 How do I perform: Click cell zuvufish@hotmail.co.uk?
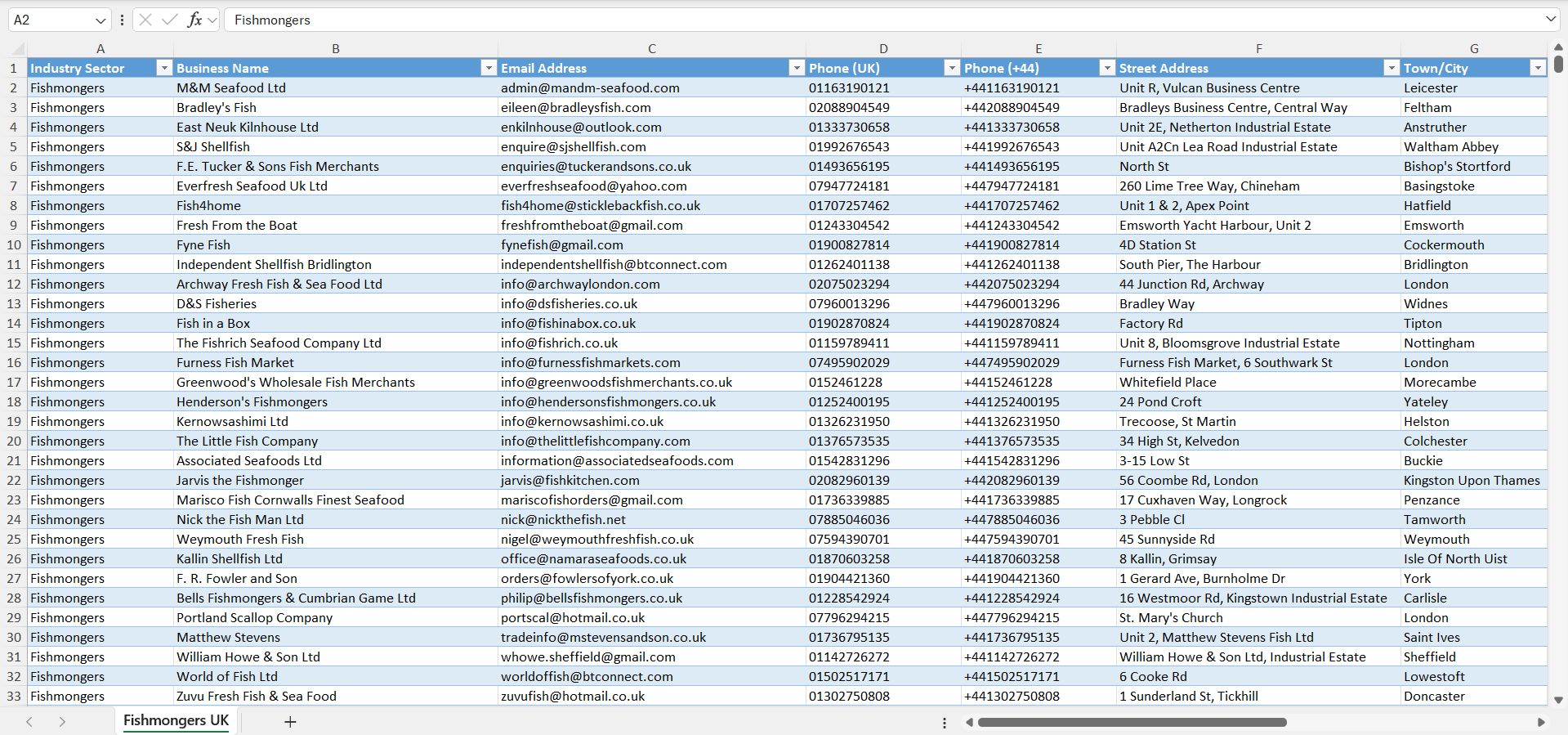point(652,696)
